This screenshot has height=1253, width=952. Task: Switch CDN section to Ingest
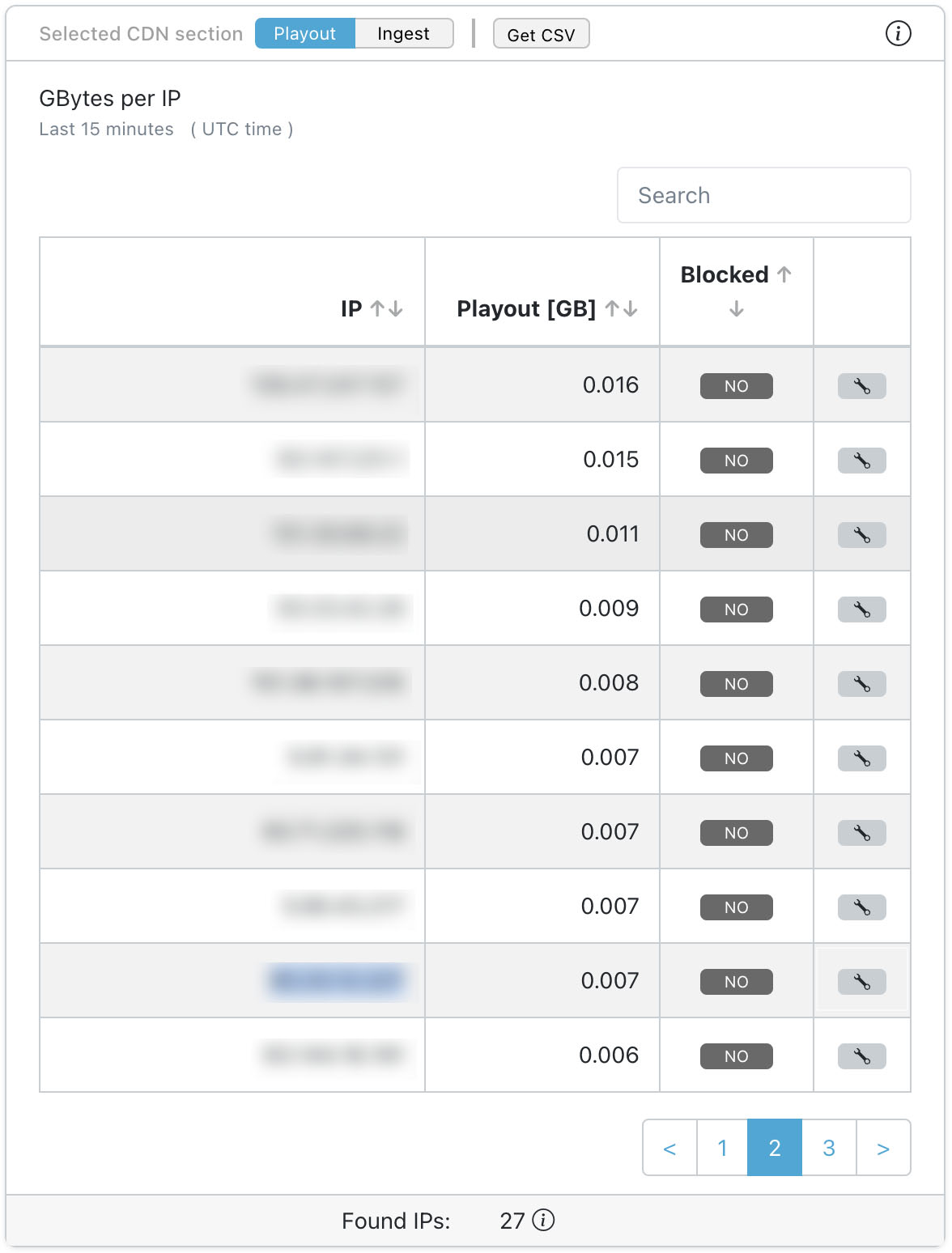pos(403,33)
